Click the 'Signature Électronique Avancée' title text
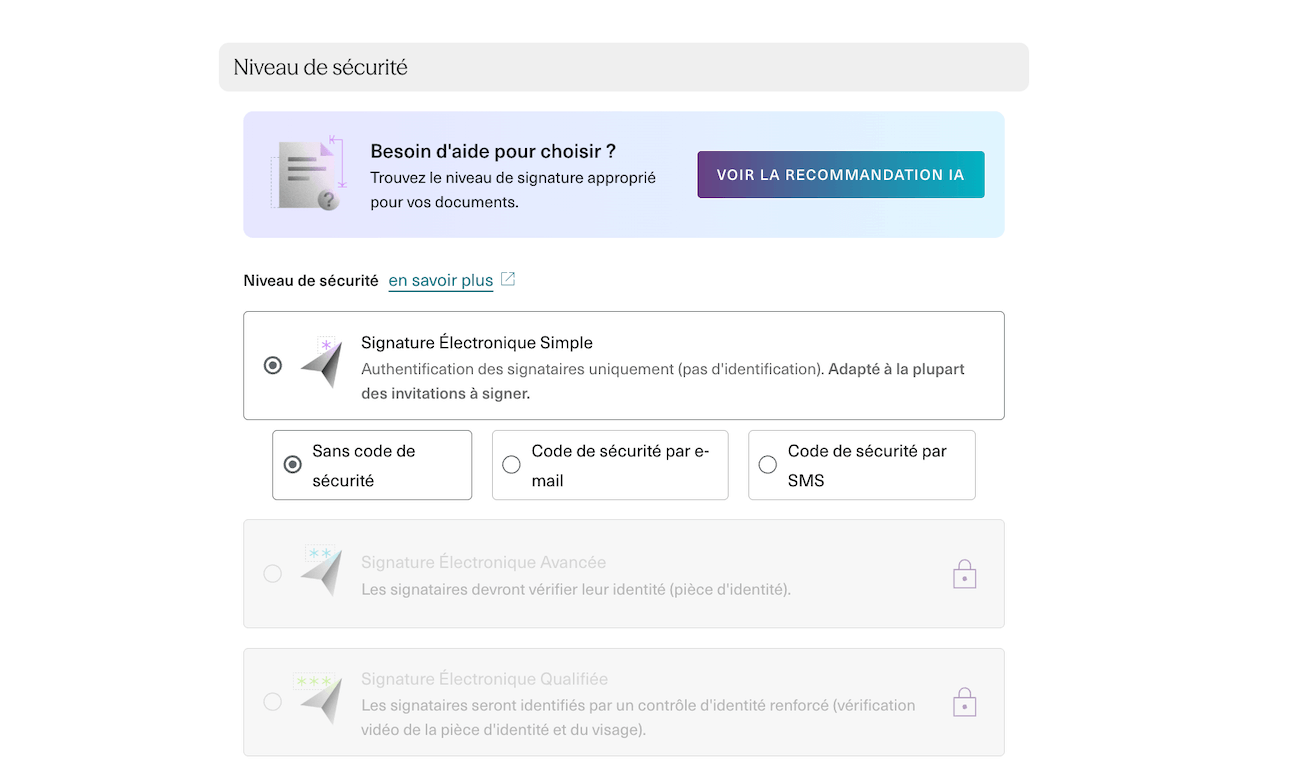Screen dimensions: 1300x767 (x=483, y=562)
